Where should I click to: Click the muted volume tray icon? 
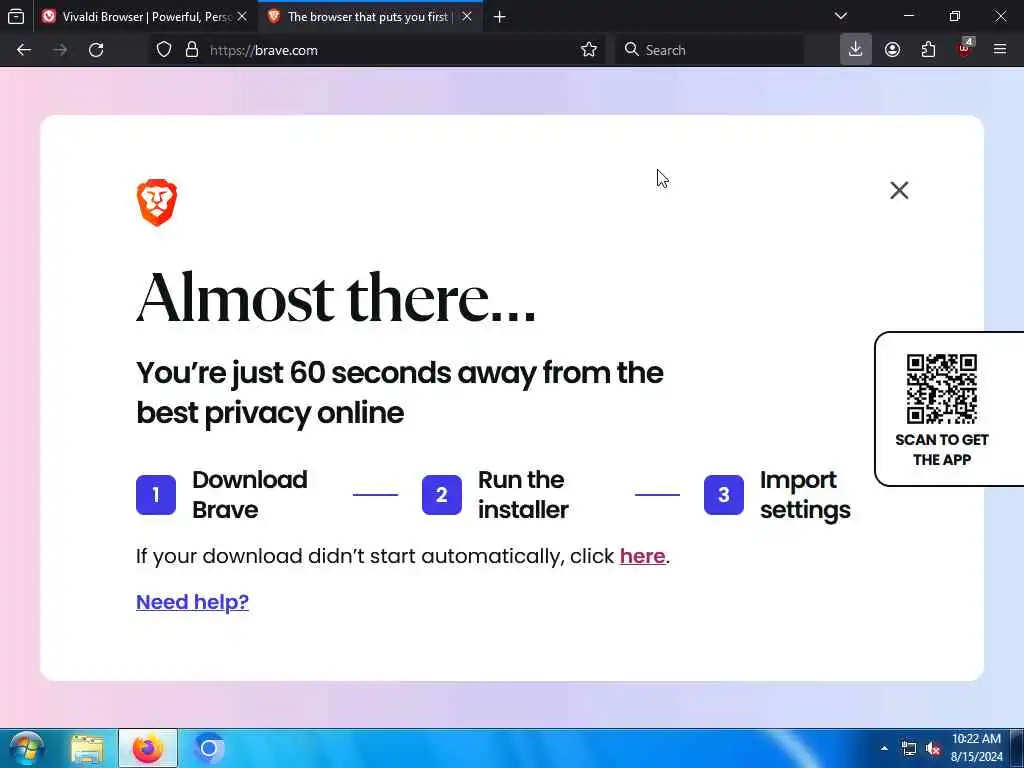pyautogui.click(x=933, y=748)
